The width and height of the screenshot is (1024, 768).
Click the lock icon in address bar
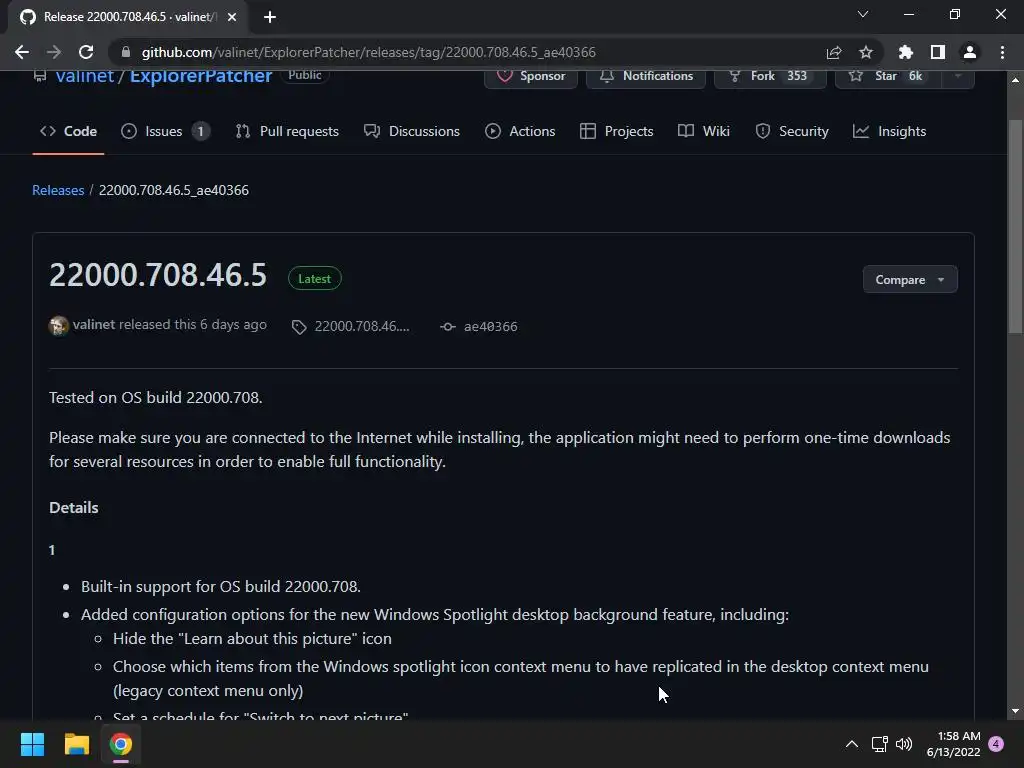pos(126,52)
